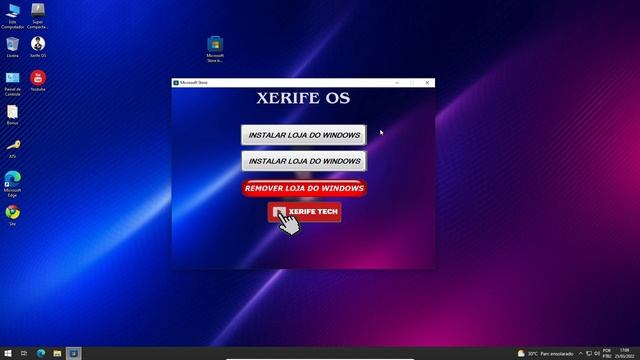Image resolution: width=640 pixels, height=360 pixels.
Task: Click the red REMOVER LOJA DO WINDOWS button
Action: [304, 188]
